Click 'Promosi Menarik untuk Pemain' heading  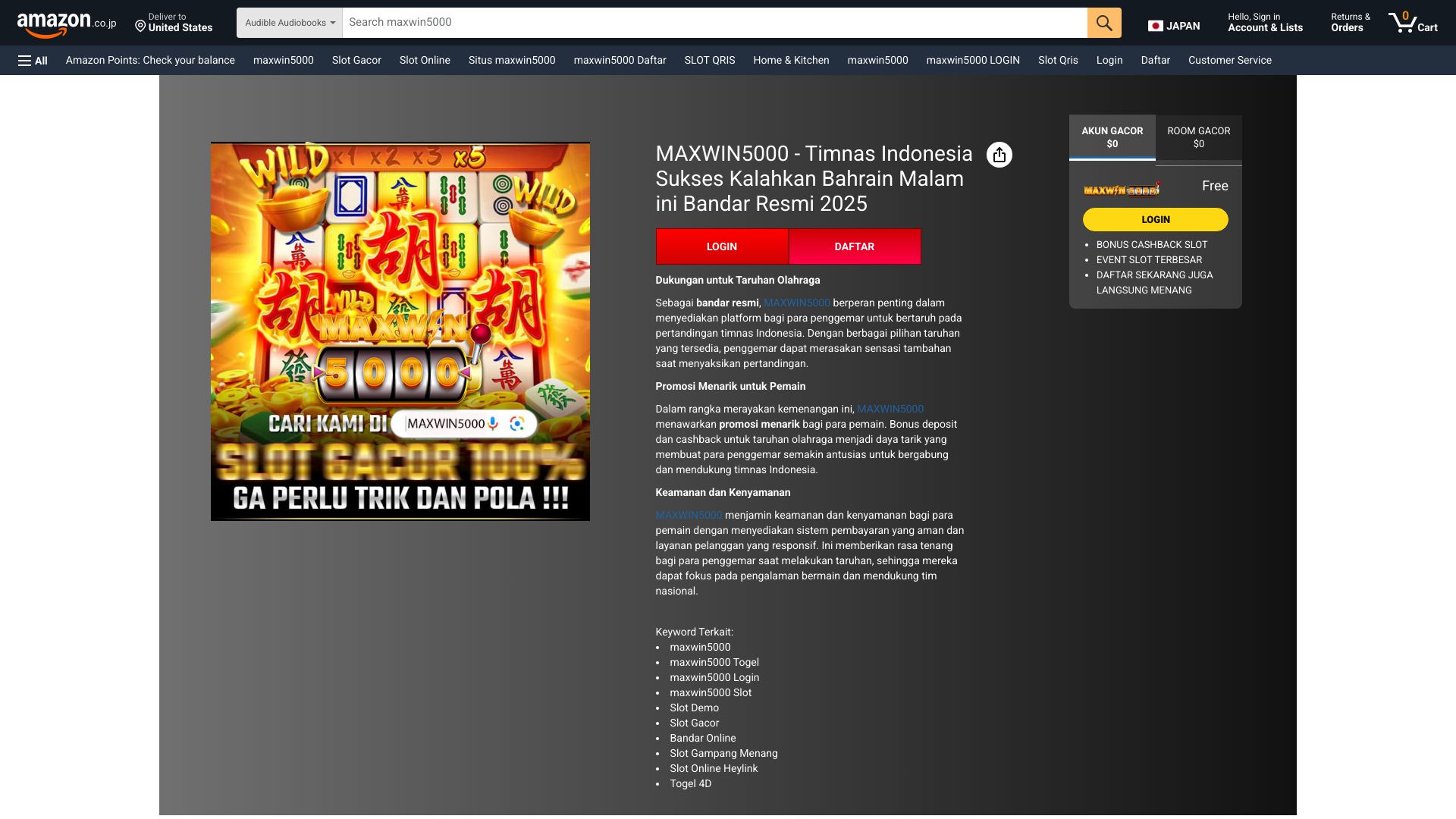730,387
